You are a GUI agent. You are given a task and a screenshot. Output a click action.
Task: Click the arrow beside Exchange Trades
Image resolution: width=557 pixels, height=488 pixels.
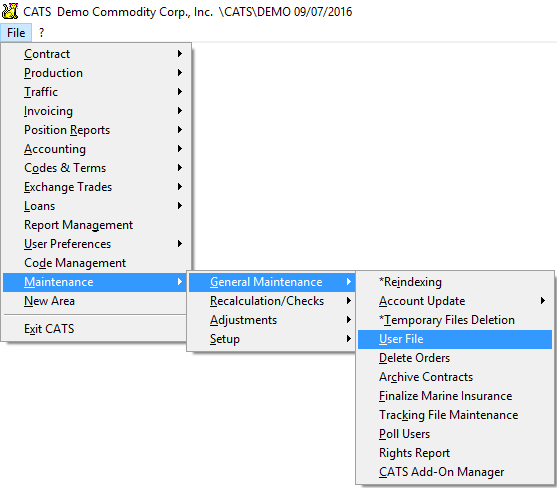click(180, 186)
